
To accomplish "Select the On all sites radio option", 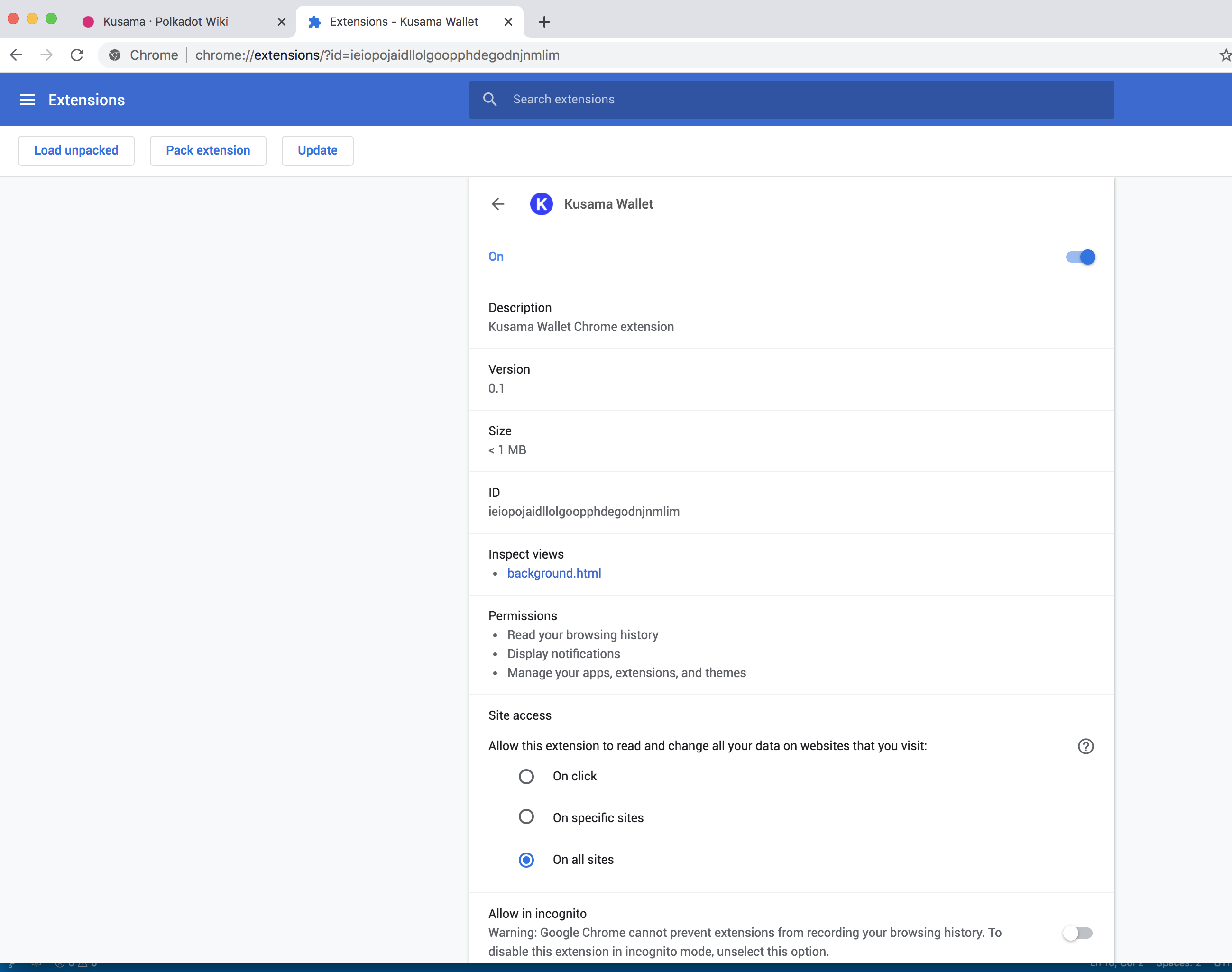I will click(x=526, y=859).
